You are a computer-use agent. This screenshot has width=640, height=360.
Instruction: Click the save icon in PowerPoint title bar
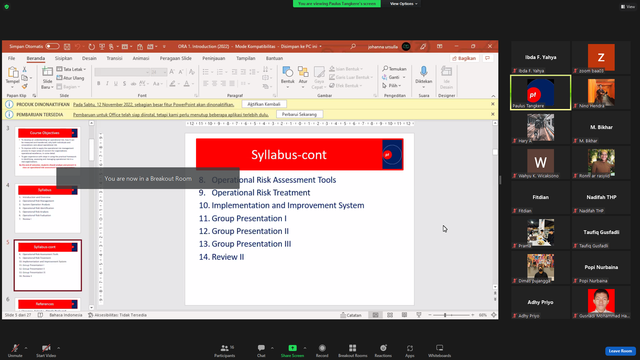pyautogui.click(x=67, y=47)
